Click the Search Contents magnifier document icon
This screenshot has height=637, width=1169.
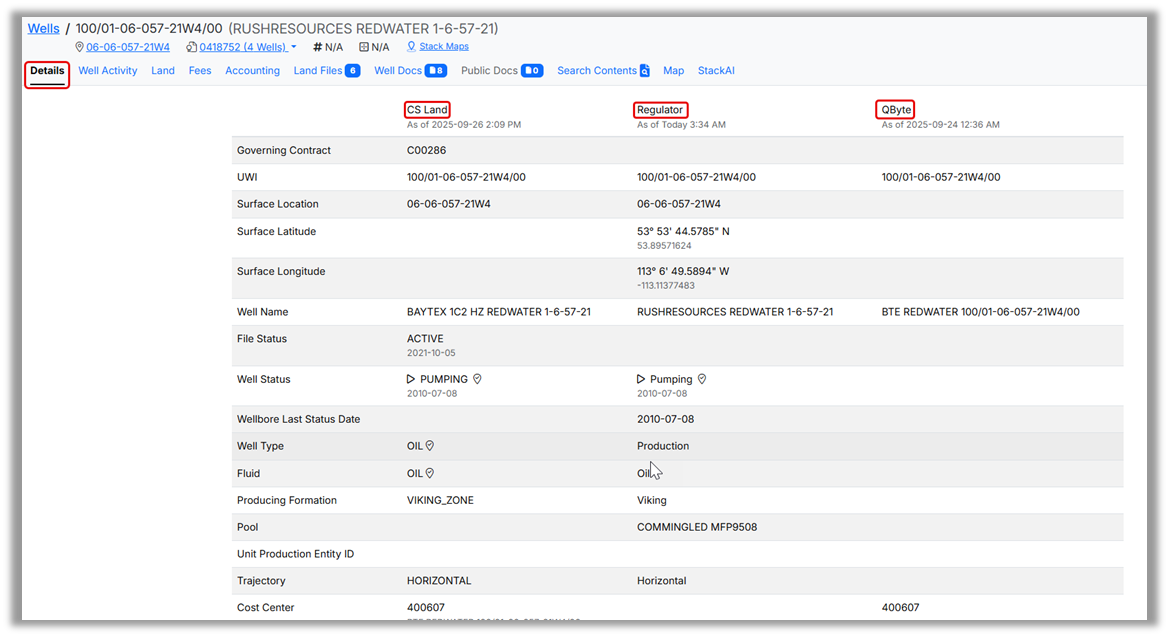pos(645,71)
